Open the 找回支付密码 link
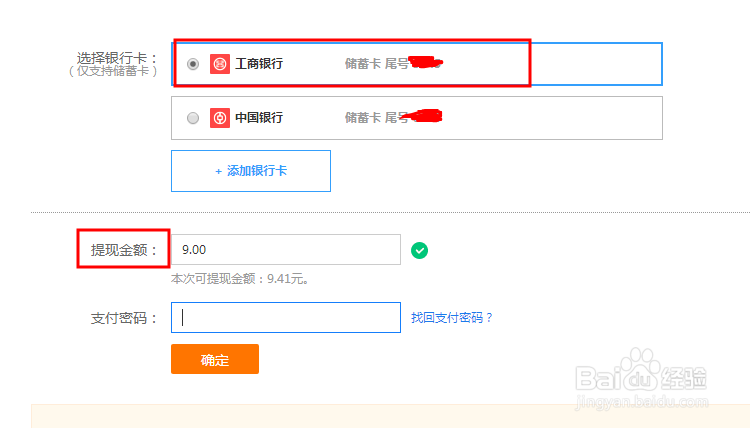The image size is (750, 428). point(452,318)
